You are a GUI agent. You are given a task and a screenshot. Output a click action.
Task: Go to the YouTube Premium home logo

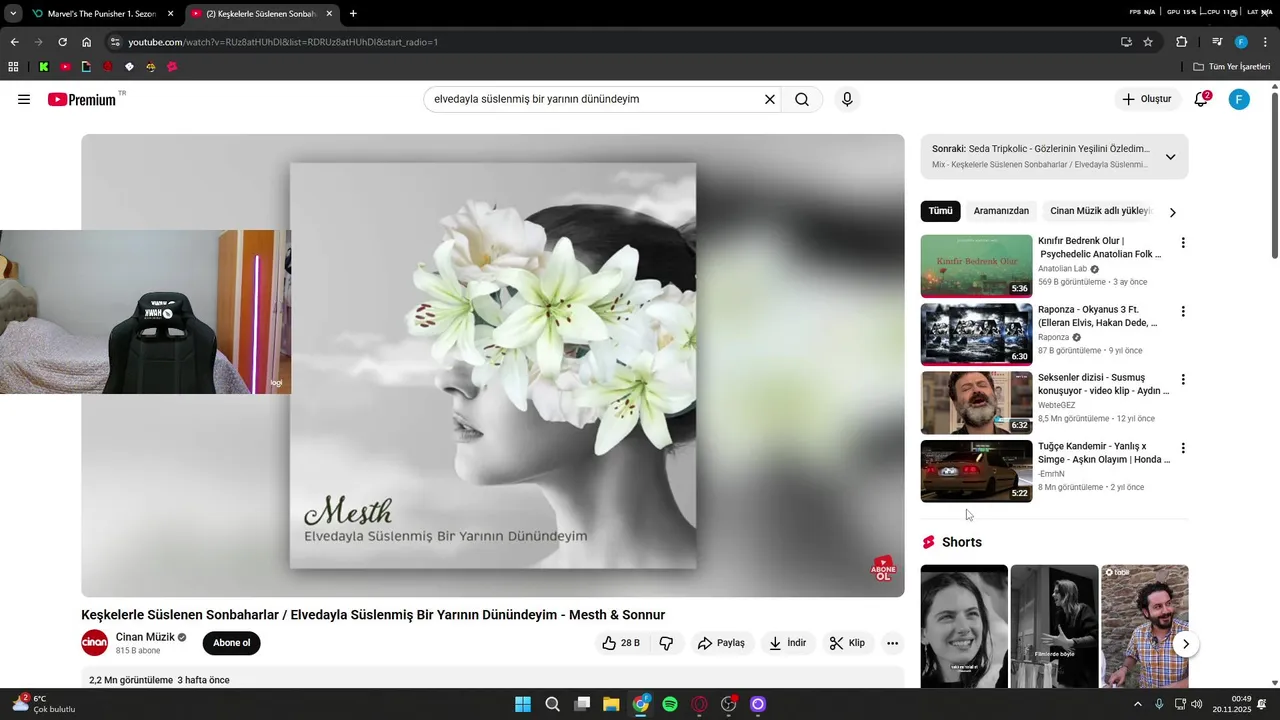[x=82, y=99]
